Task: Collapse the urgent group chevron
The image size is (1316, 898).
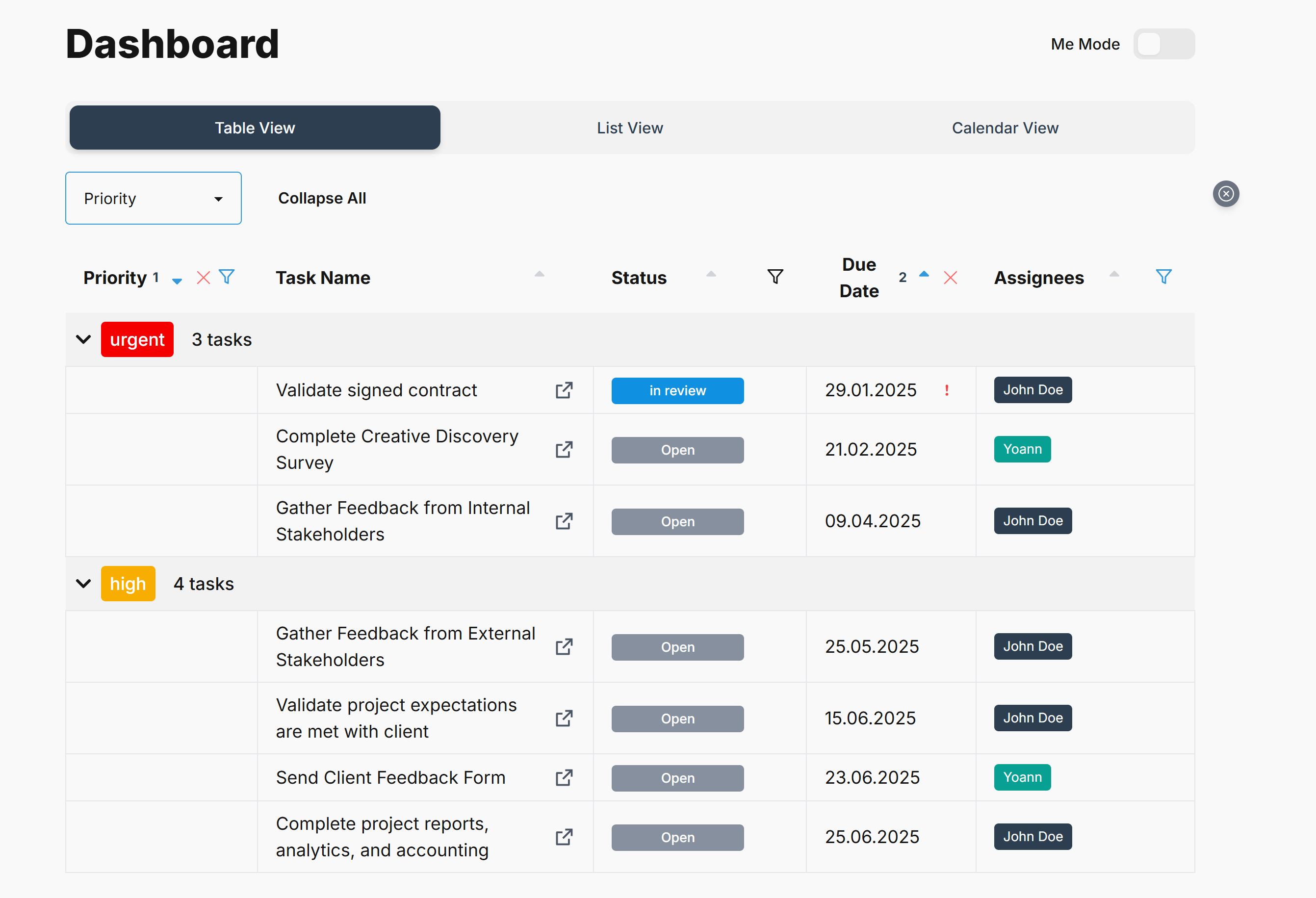Action: pyautogui.click(x=83, y=339)
